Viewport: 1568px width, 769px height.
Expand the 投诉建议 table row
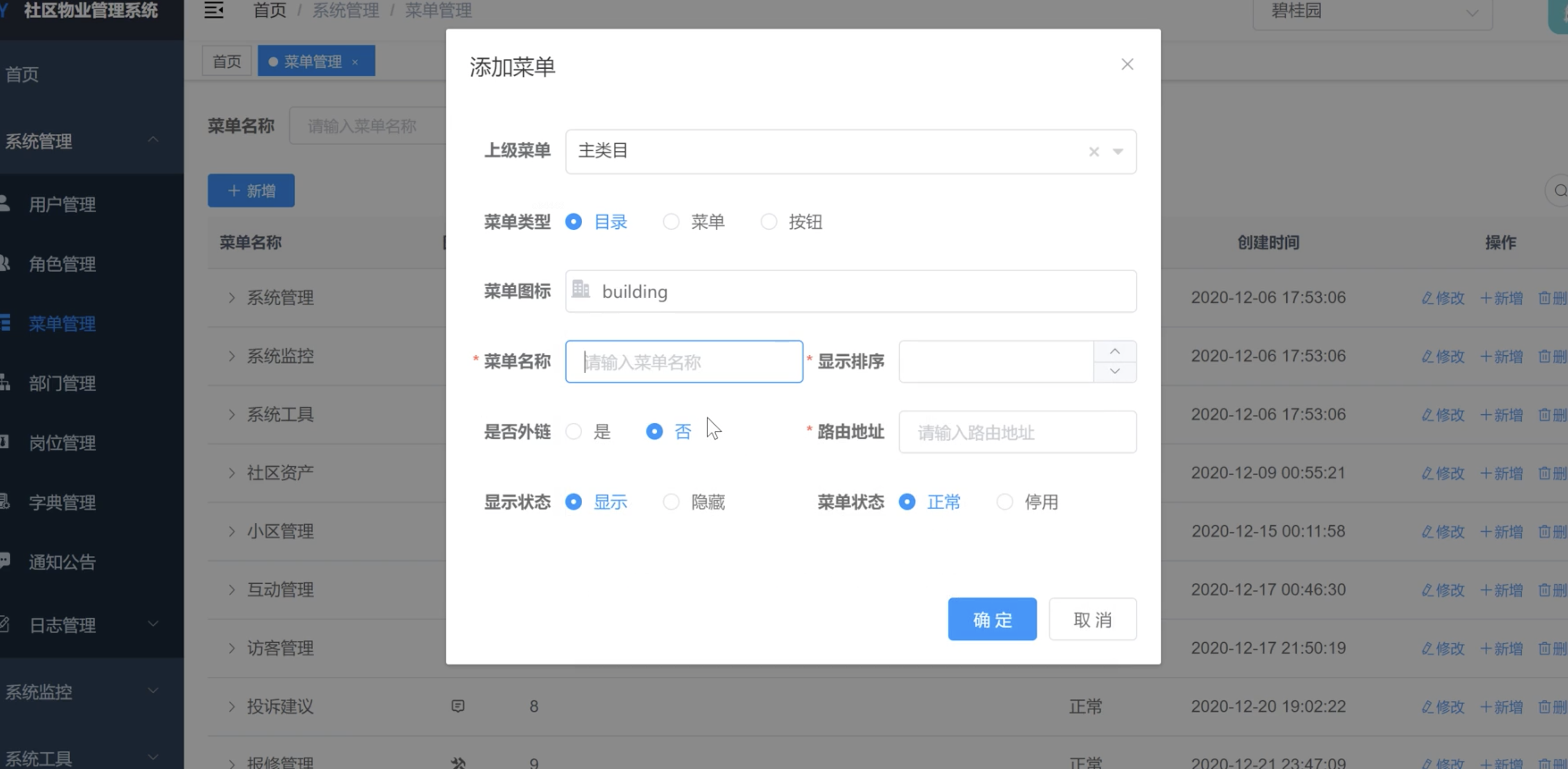pos(231,706)
